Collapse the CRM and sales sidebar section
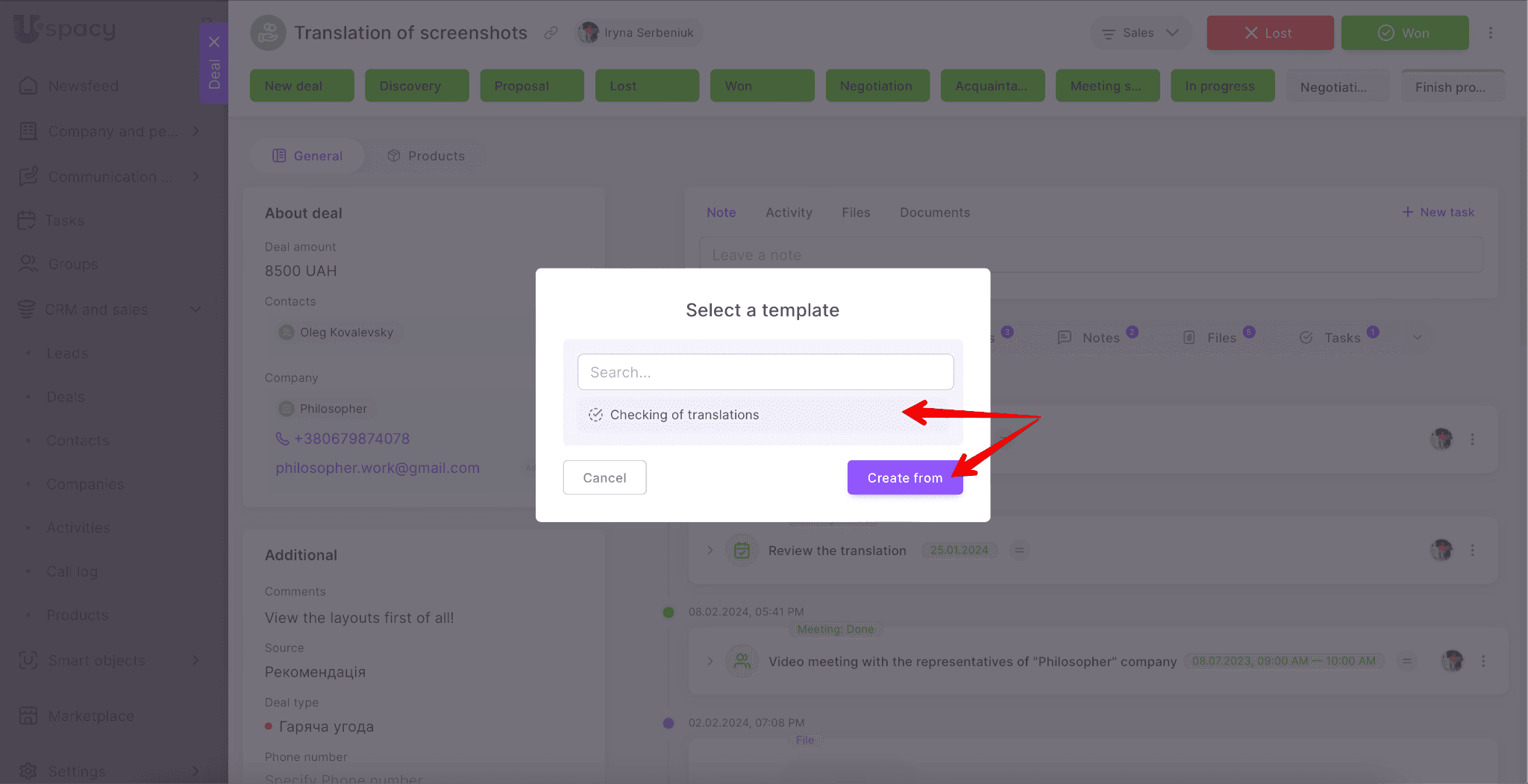The height and width of the screenshot is (784, 1528). (x=195, y=309)
